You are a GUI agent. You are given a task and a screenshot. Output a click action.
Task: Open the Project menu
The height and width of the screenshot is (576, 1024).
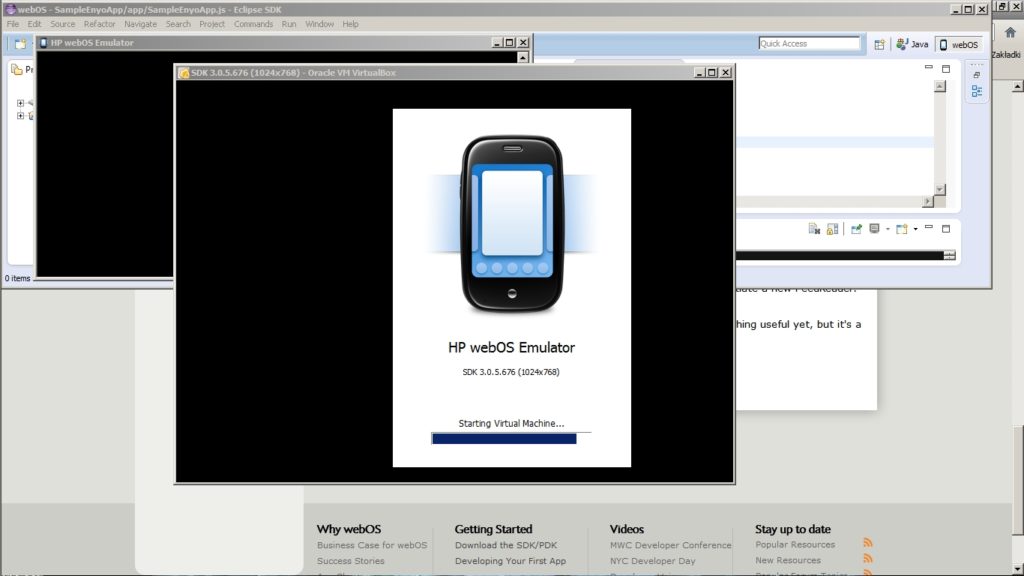[212, 24]
